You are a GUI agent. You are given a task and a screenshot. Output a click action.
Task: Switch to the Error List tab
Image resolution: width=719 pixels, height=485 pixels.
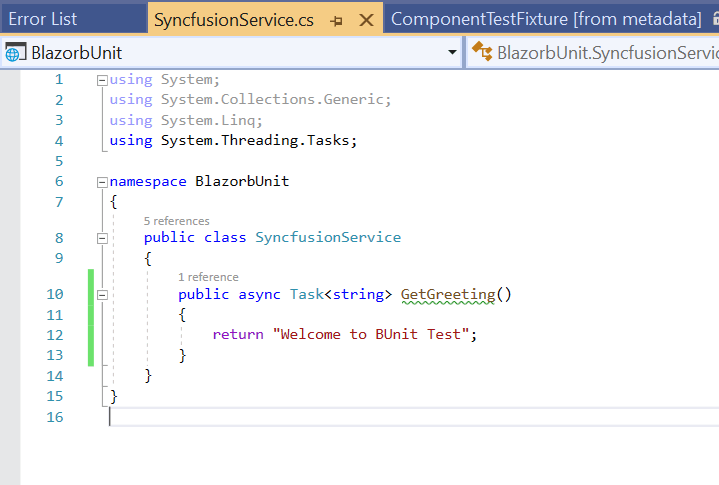(43, 19)
